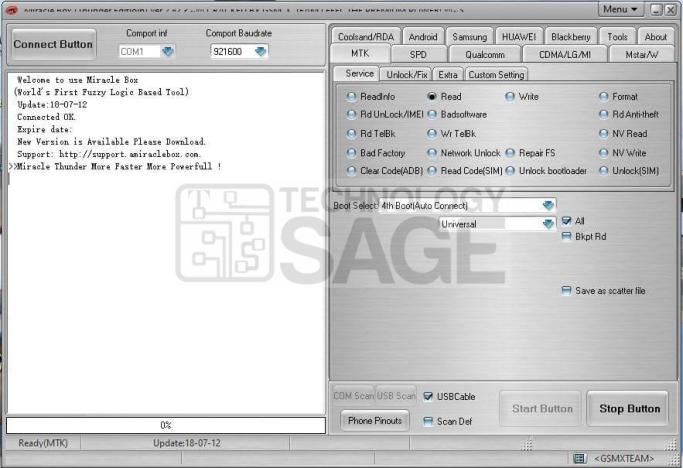Click the Start Button
The width and height of the screenshot is (683, 468).
pos(542,409)
